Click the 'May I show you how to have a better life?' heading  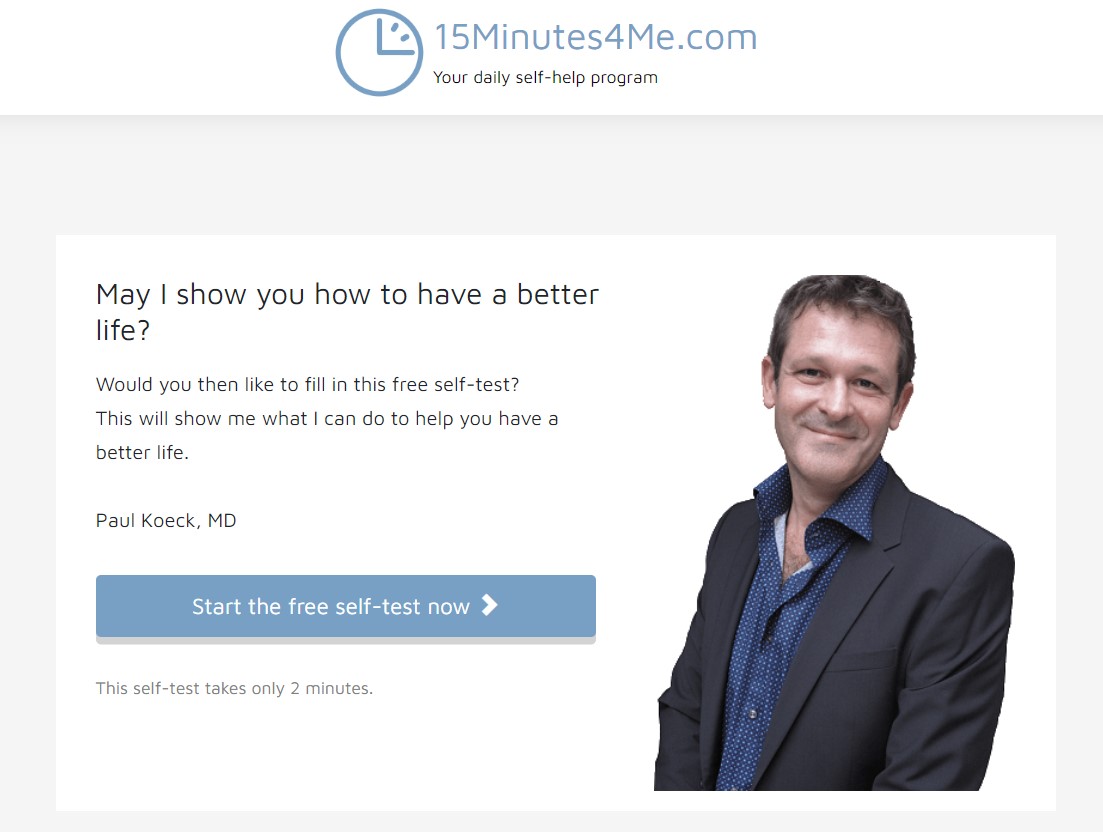pos(348,312)
